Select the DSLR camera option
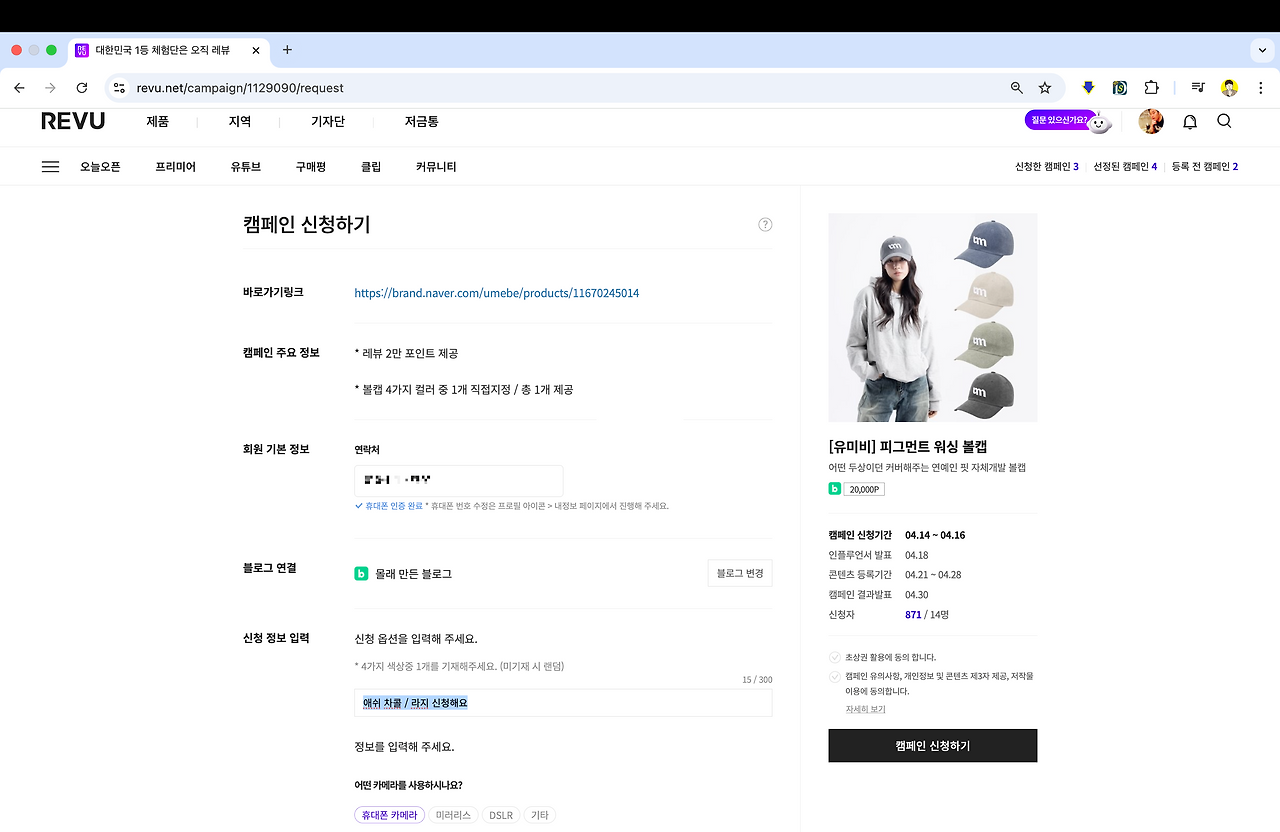 pos(500,814)
